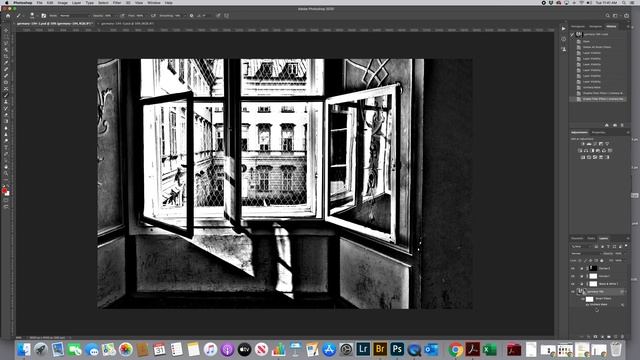
Task: Open the Photoshop search icon
Action: point(607,16)
